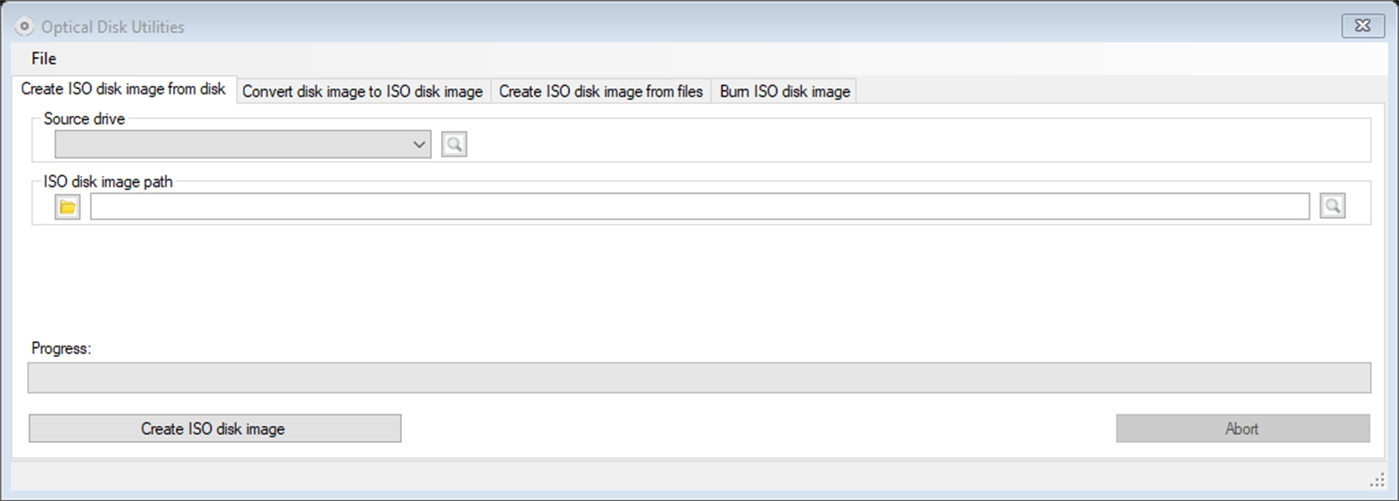Go to the Burn ISO disk image tab

[x=785, y=91]
